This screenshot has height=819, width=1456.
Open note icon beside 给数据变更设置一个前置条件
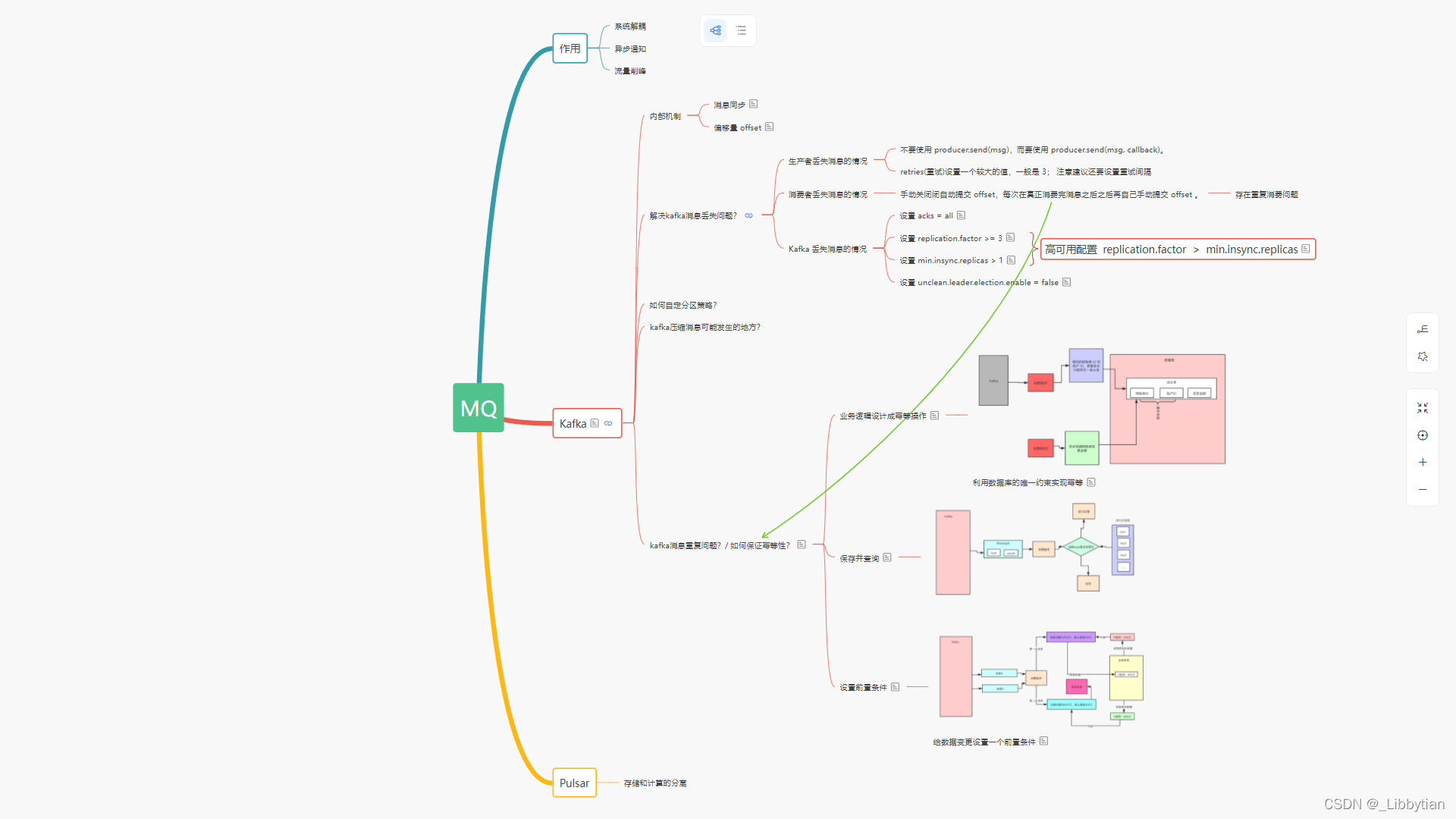click(x=1043, y=741)
